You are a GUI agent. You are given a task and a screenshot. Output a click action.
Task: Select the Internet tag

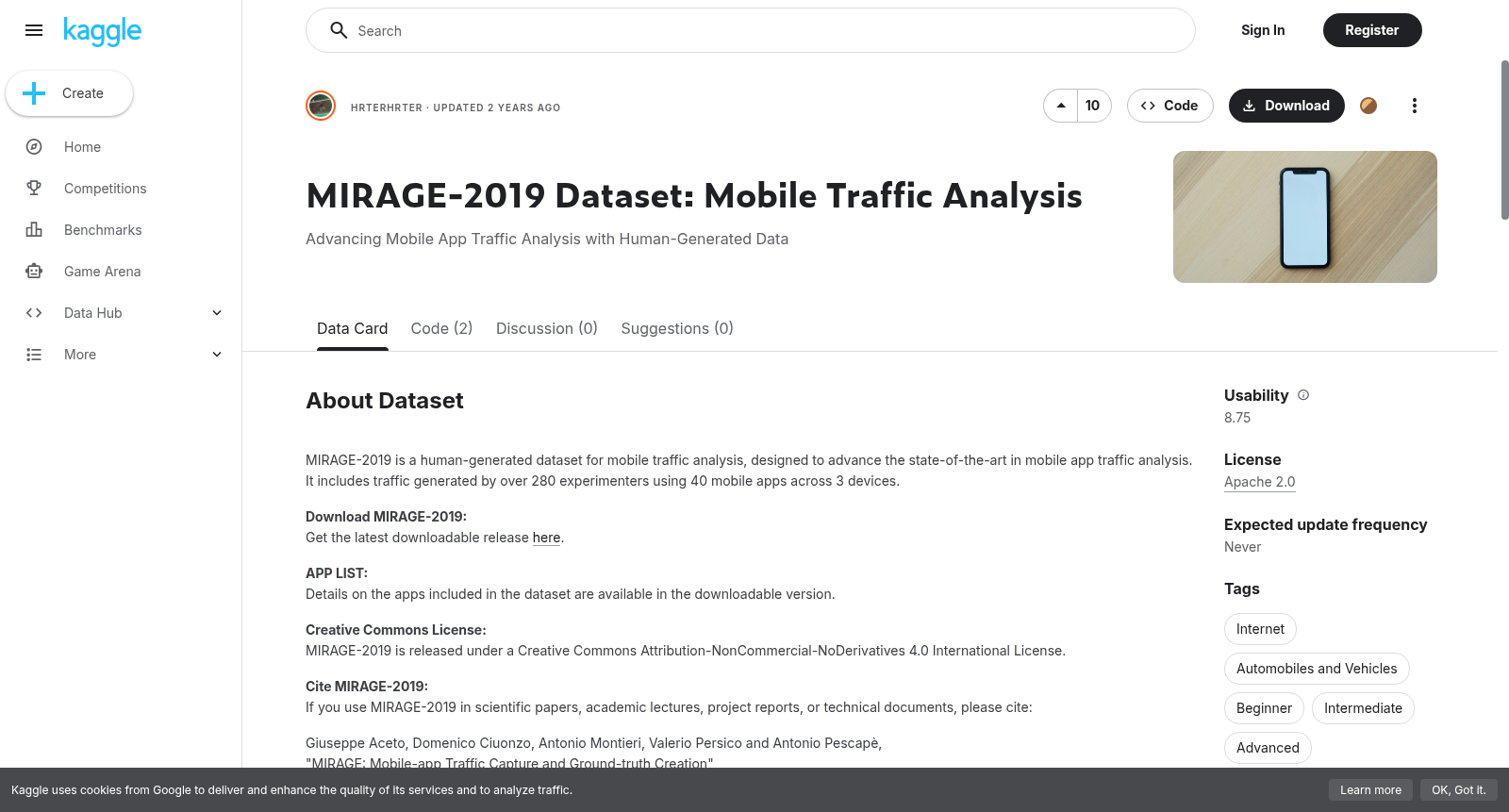click(1260, 629)
